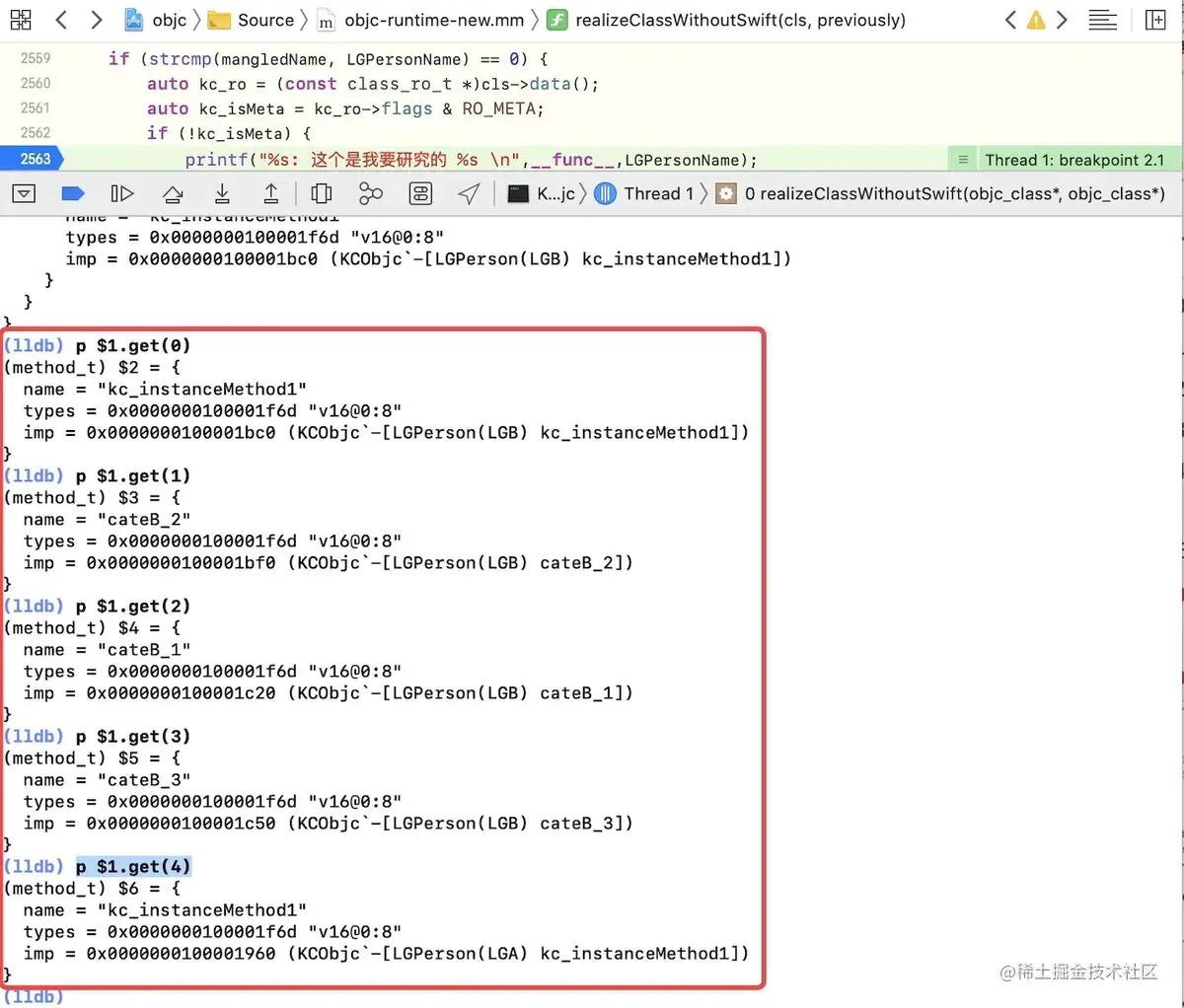Go forward in editor history
Screen dimensions: 1184x1008
pyautogui.click(x=96, y=20)
